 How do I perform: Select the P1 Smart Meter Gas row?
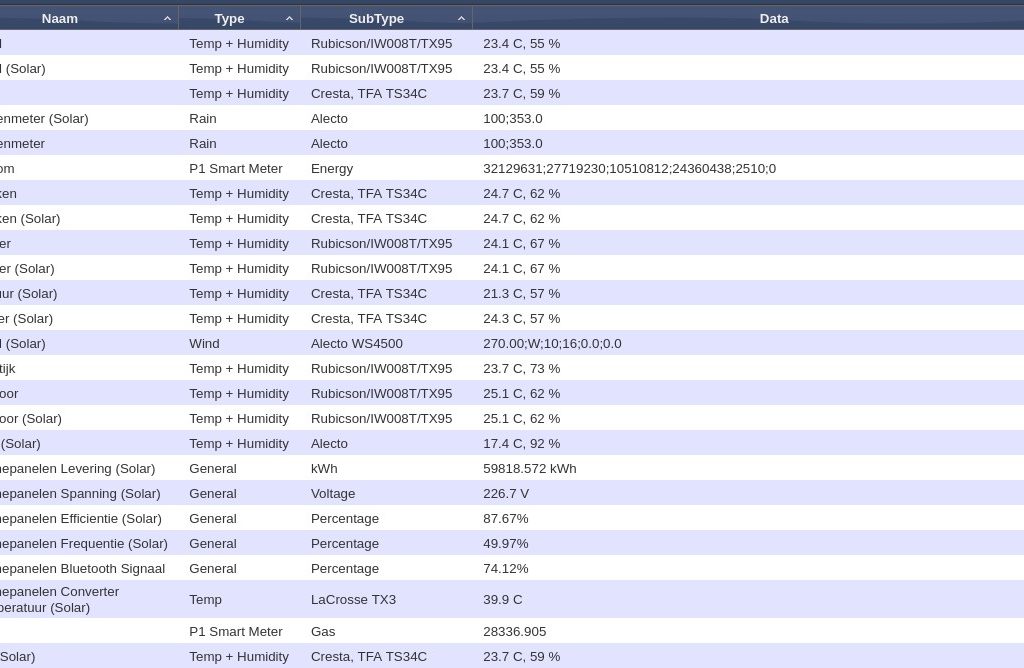[x=235, y=631]
